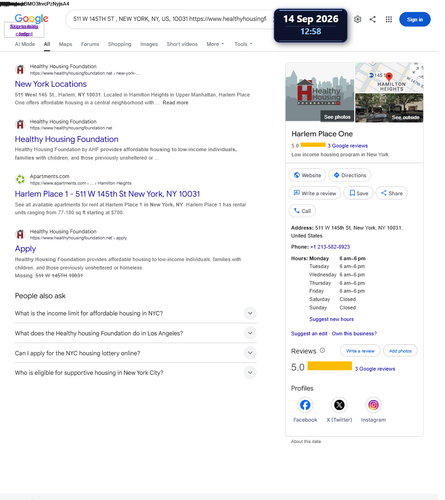Click favicon beside New York Locations result
Viewport: 445px width, 500px height.
pyautogui.click(x=20, y=70)
